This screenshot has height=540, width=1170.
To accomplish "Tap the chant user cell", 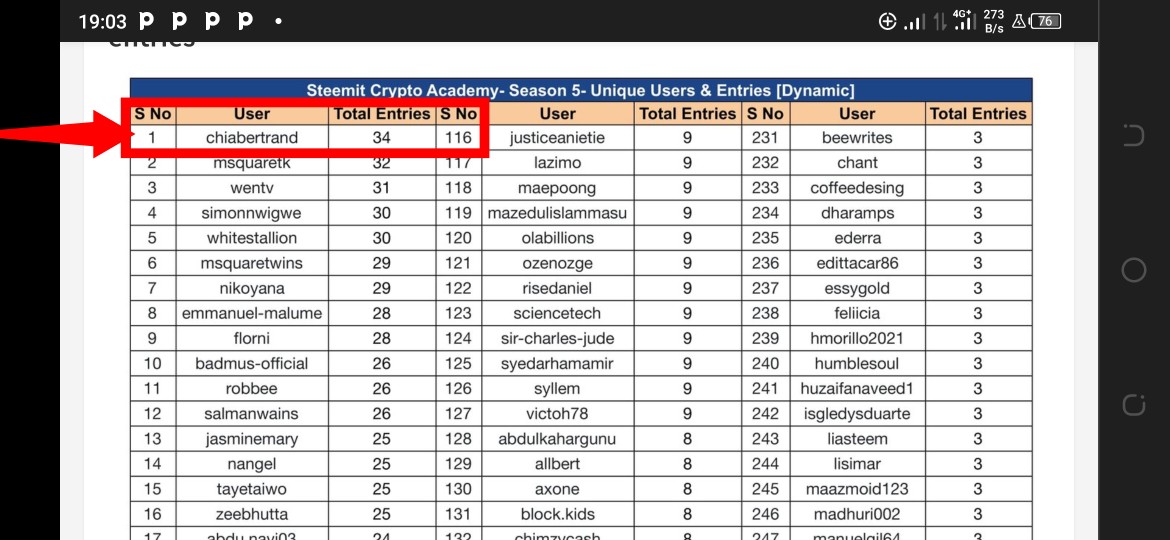I will point(857,163).
